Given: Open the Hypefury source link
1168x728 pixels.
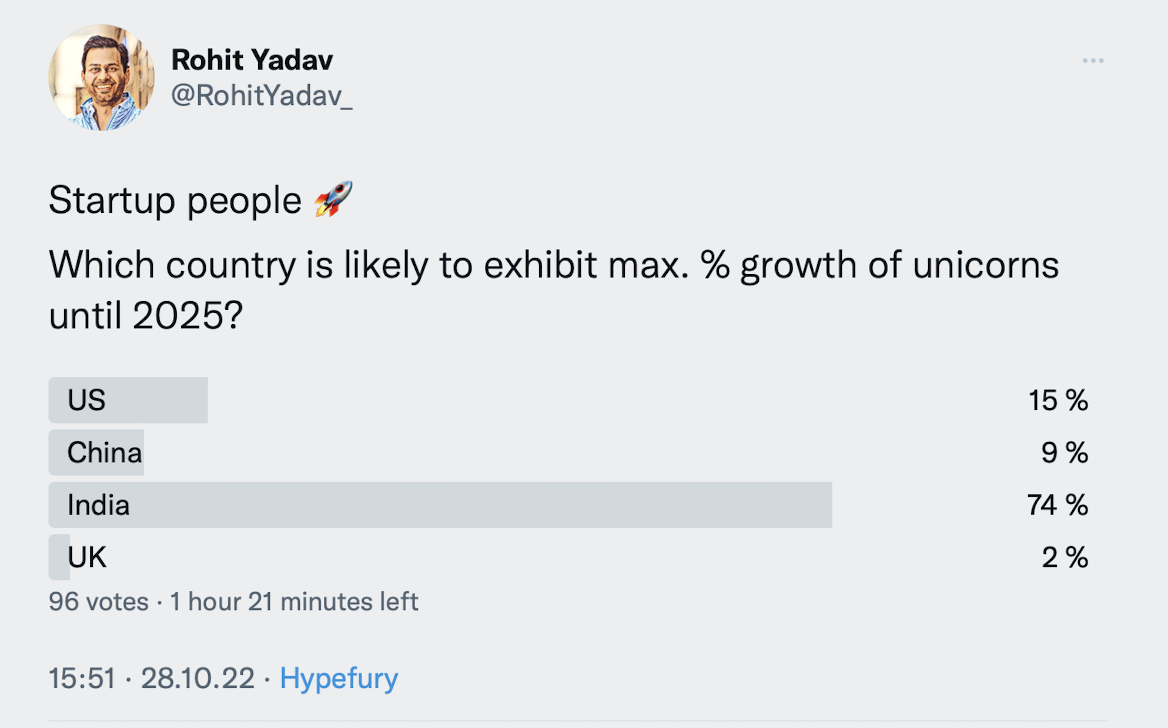Looking at the screenshot, I should pos(338,678).
